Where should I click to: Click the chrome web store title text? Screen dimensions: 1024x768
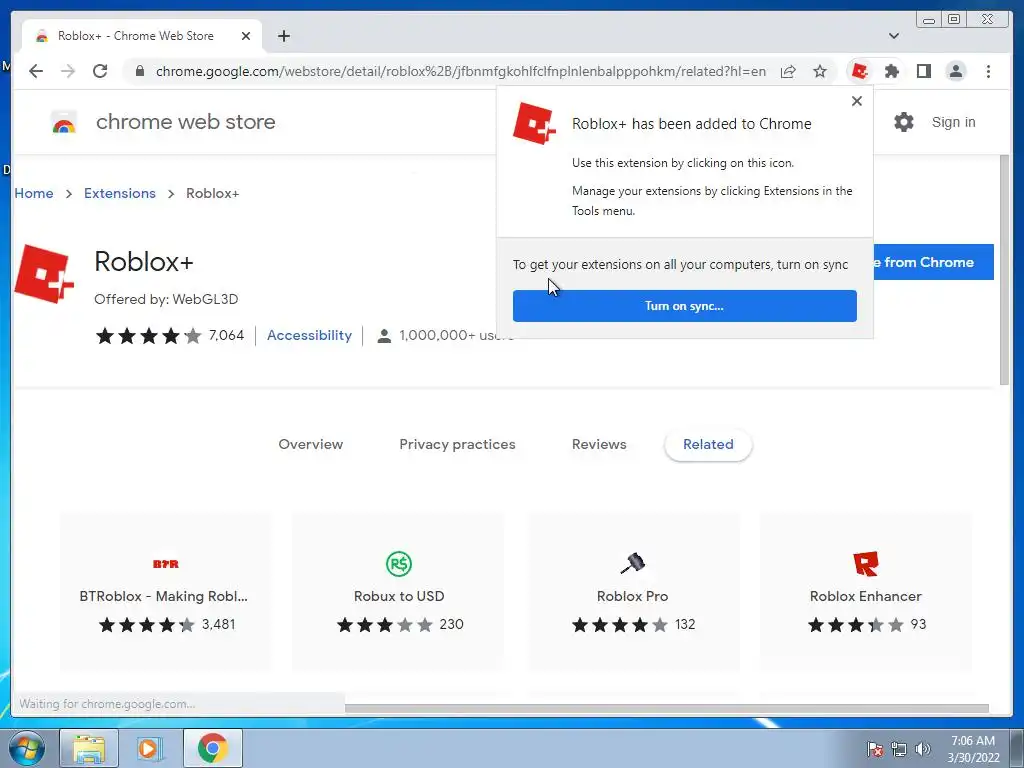click(x=185, y=122)
